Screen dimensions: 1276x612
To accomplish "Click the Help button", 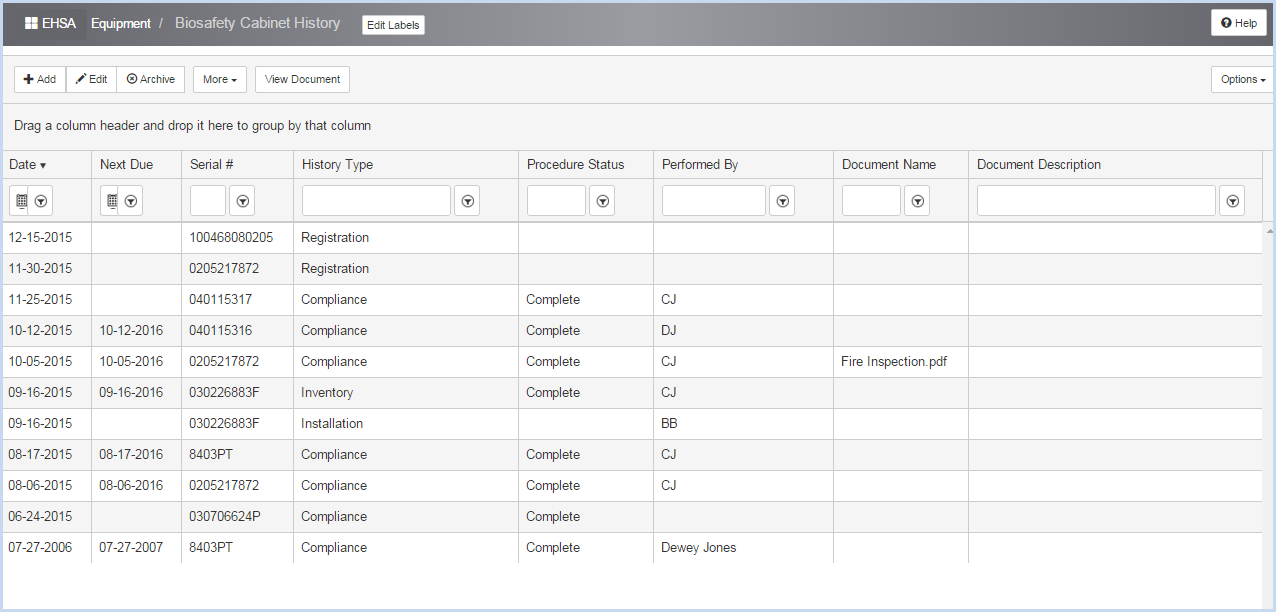I will pyautogui.click(x=1239, y=23).
